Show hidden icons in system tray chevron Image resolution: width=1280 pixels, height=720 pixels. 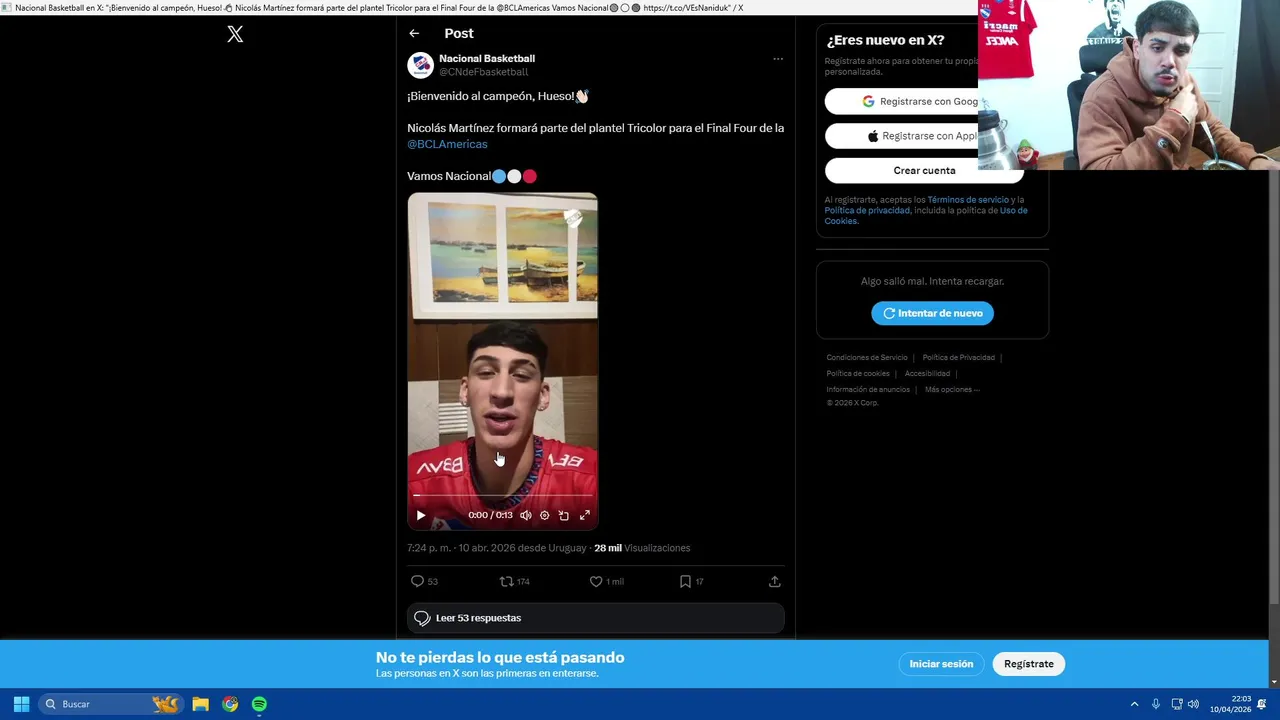pos(1134,704)
